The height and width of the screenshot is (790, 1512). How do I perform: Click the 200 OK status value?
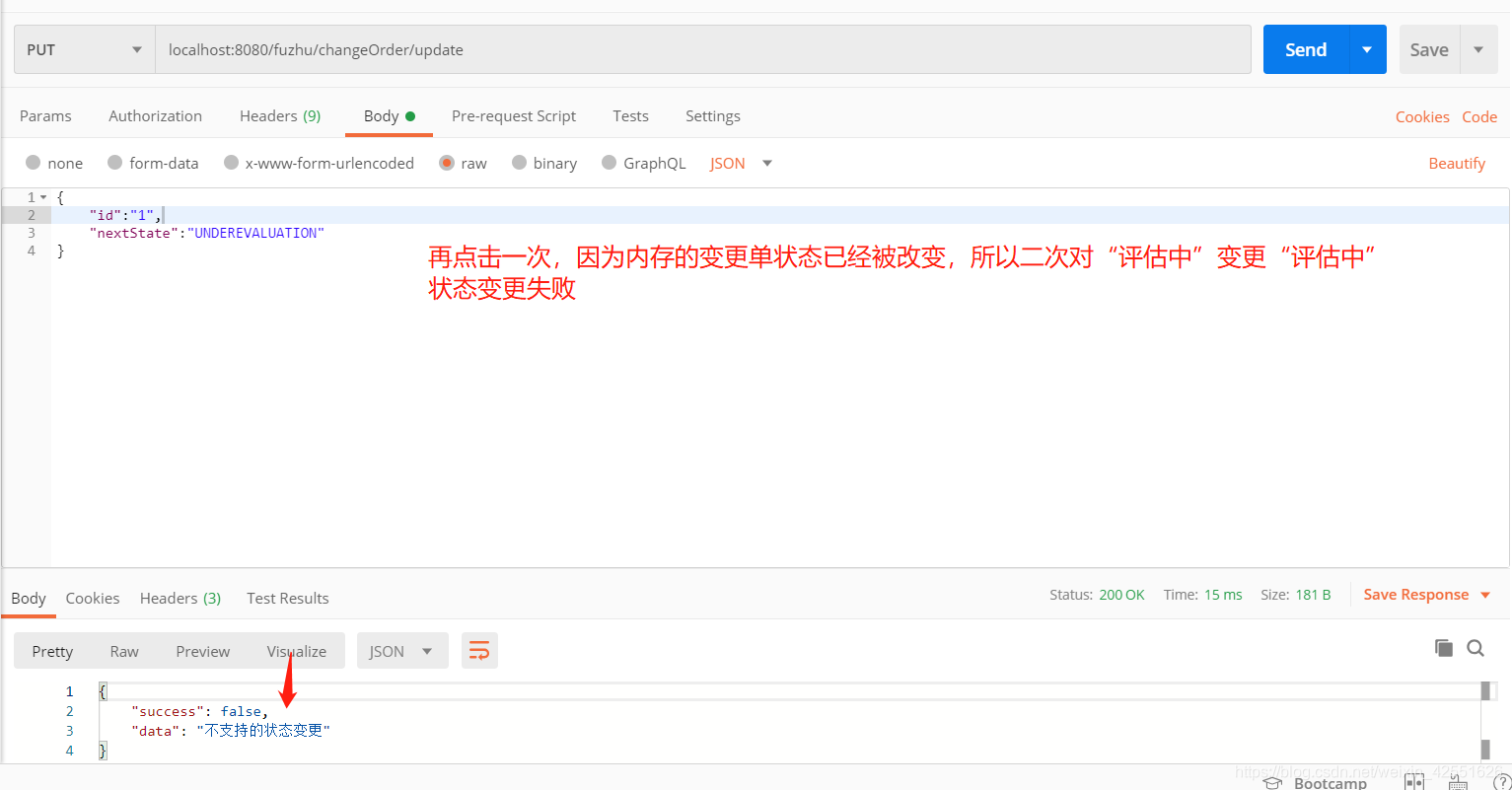coord(1121,595)
